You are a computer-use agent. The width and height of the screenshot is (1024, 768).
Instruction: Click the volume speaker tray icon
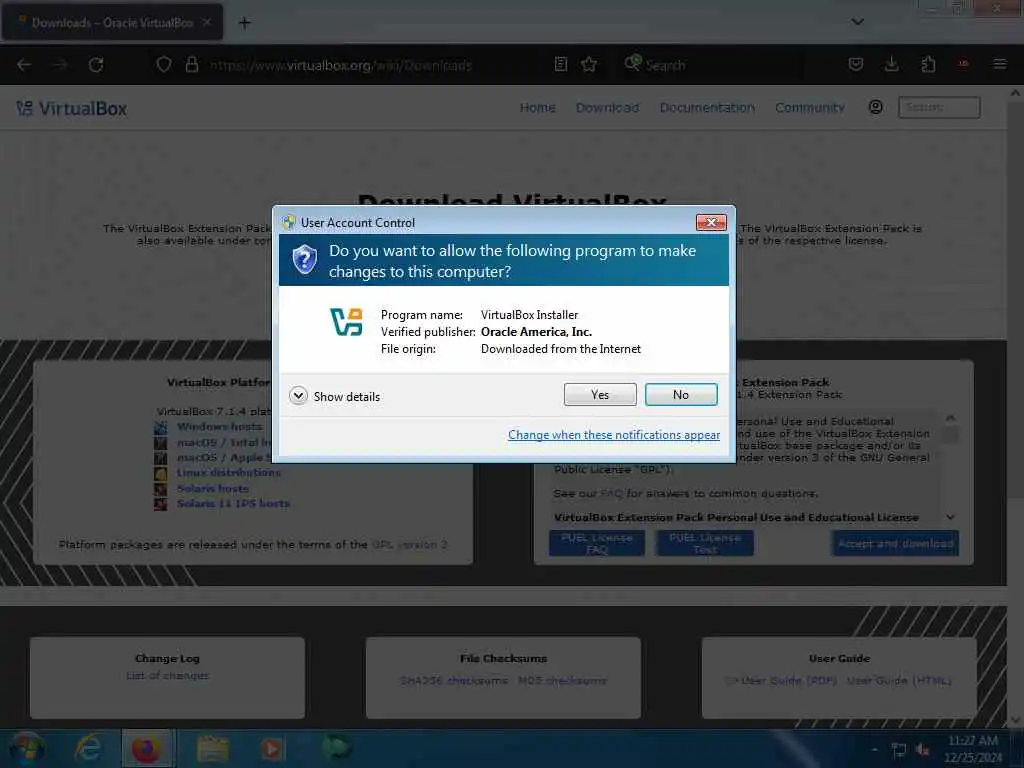(922, 750)
